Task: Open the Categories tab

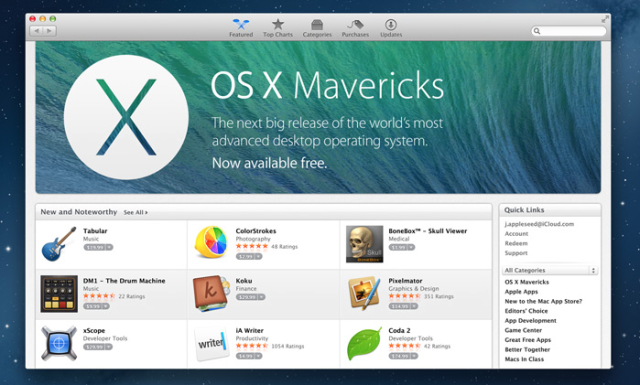Action: pos(317,28)
